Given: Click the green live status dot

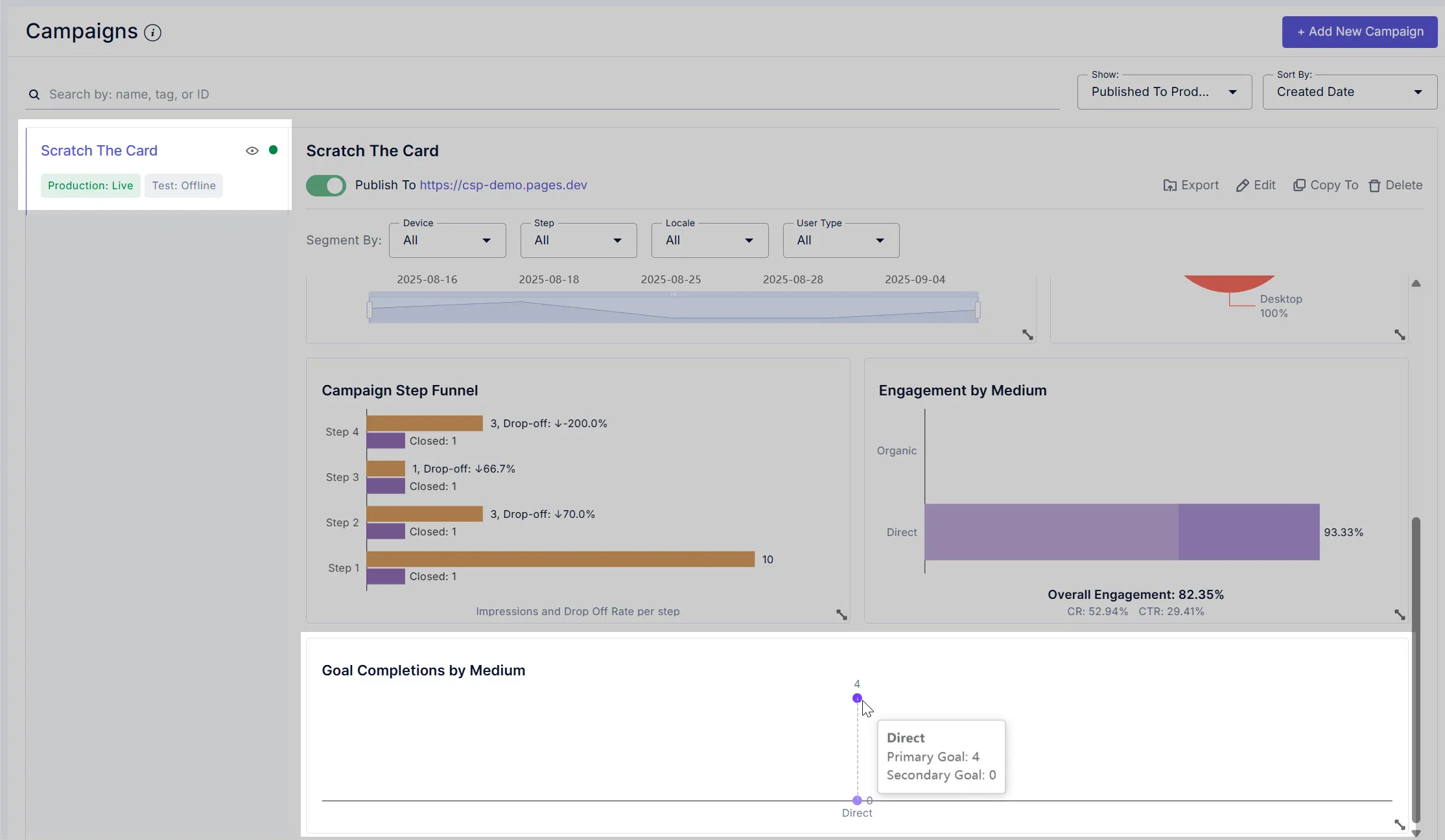Looking at the screenshot, I should pos(274,150).
